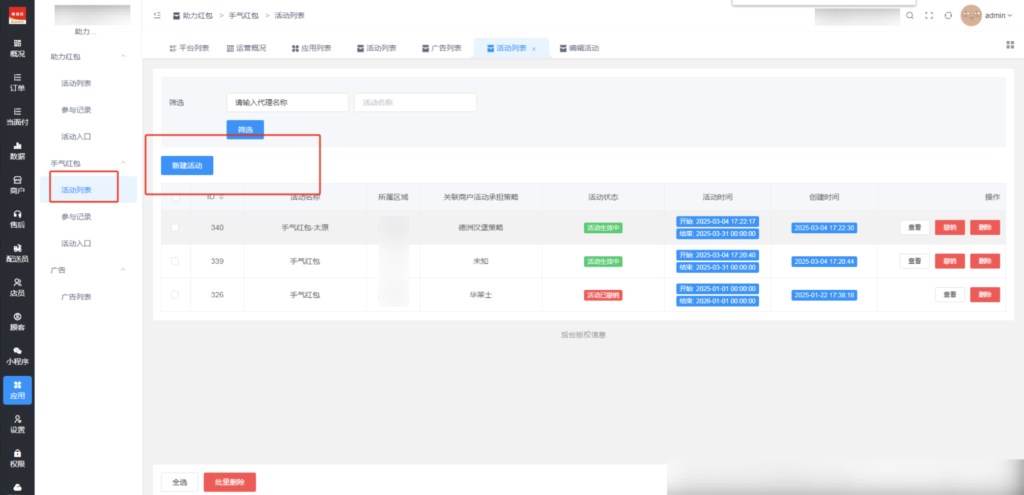Toggle fullscreen using the header icon
Viewport: 1024px width, 495px height.
pyautogui.click(x=929, y=16)
